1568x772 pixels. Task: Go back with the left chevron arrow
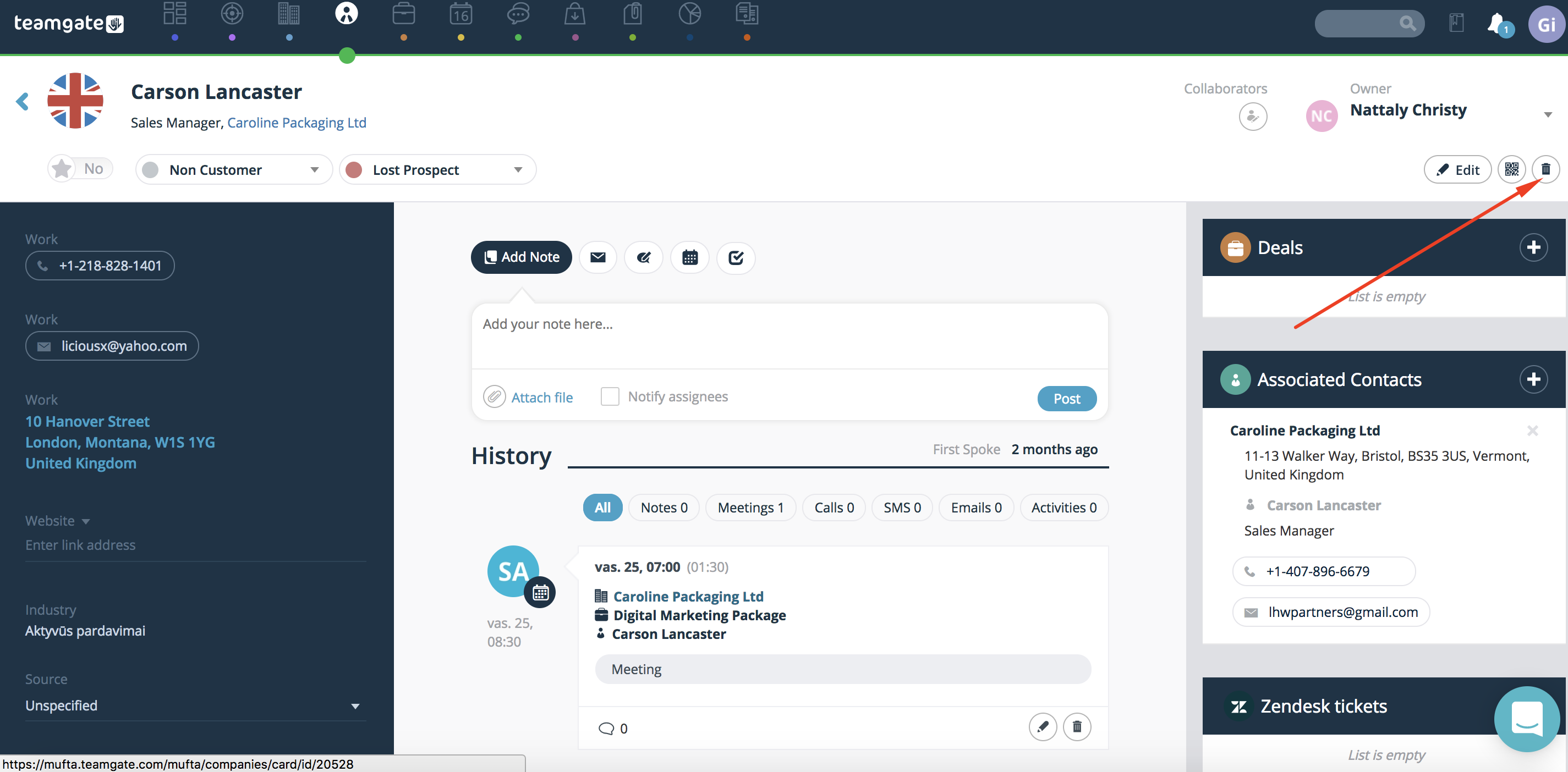click(23, 101)
